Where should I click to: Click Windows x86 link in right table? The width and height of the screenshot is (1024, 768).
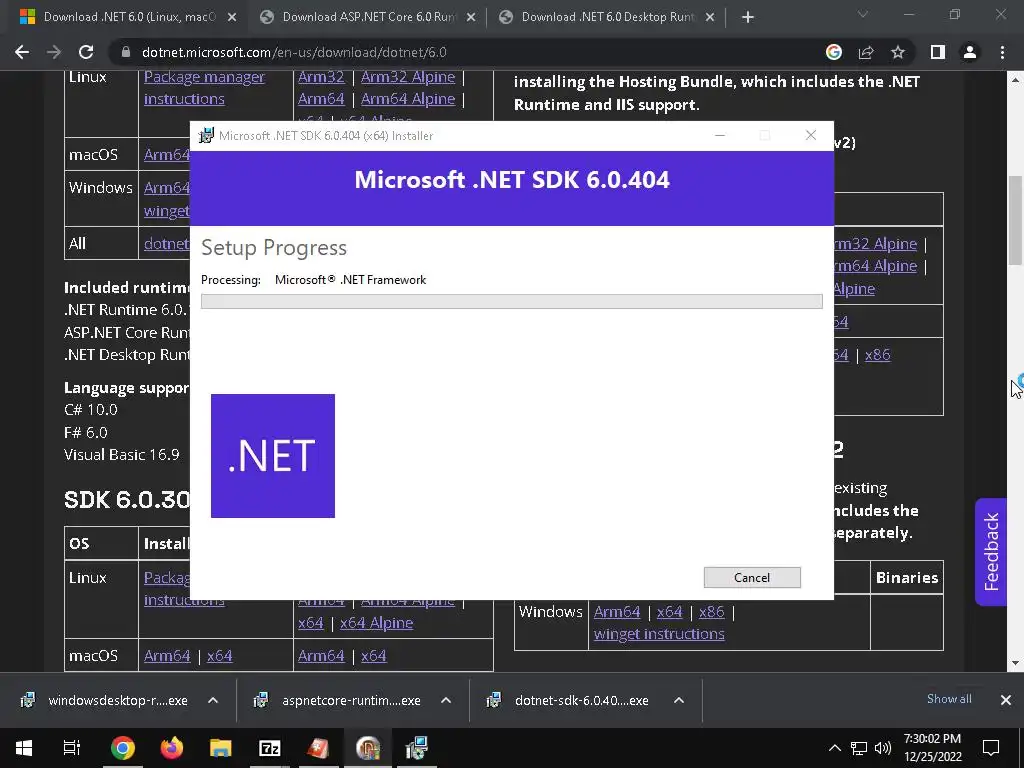coord(711,612)
